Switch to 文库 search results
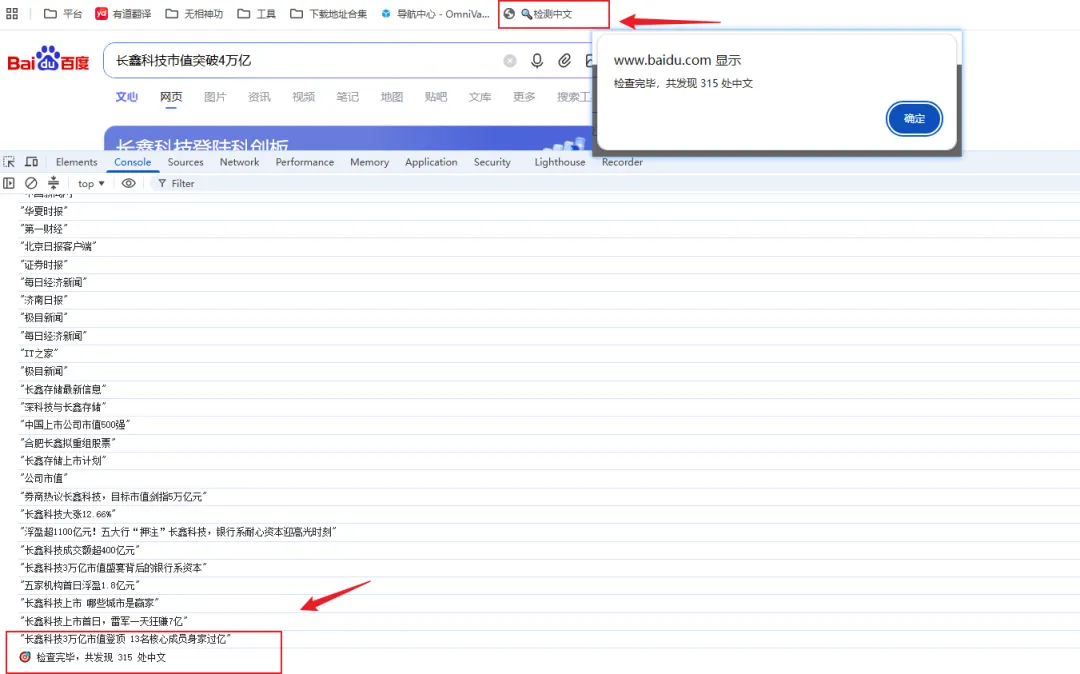Viewport: 1080px width, 674px height. pos(479,97)
